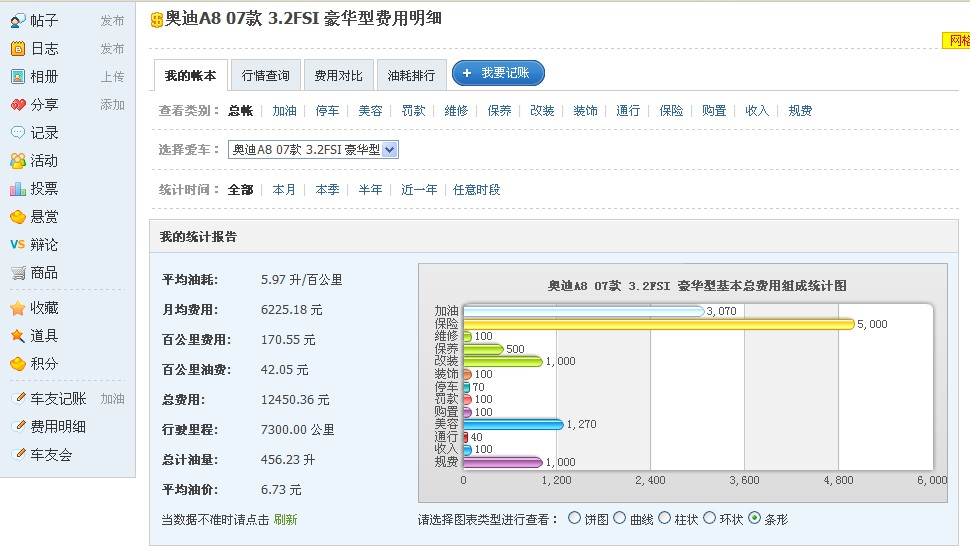
Task: Filter by 停车 category
Action: (327, 111)
